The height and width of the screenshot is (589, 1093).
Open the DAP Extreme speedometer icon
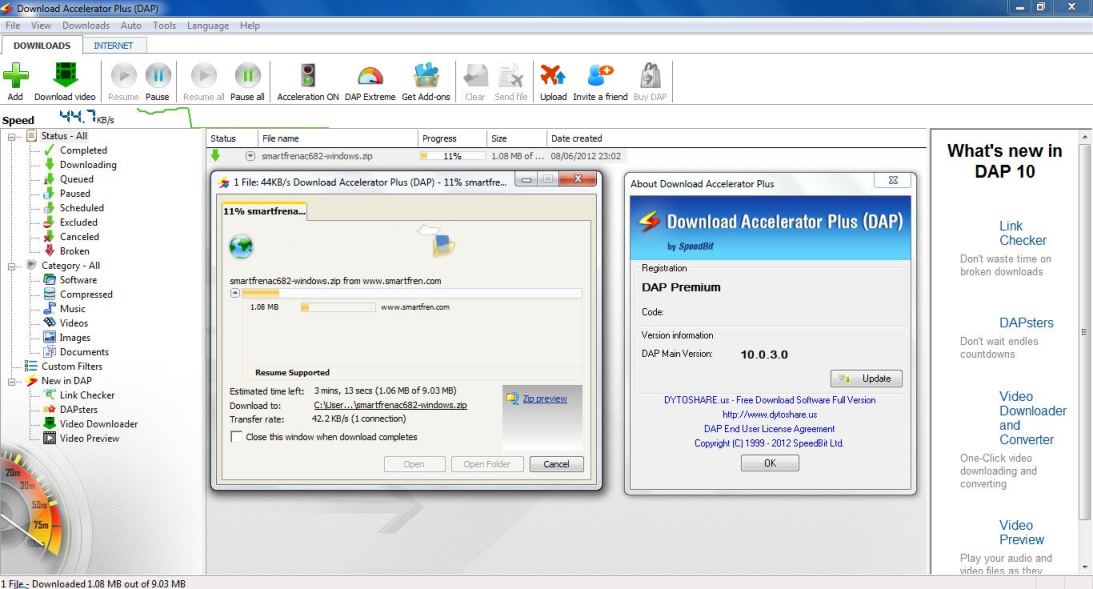point(370,76)
